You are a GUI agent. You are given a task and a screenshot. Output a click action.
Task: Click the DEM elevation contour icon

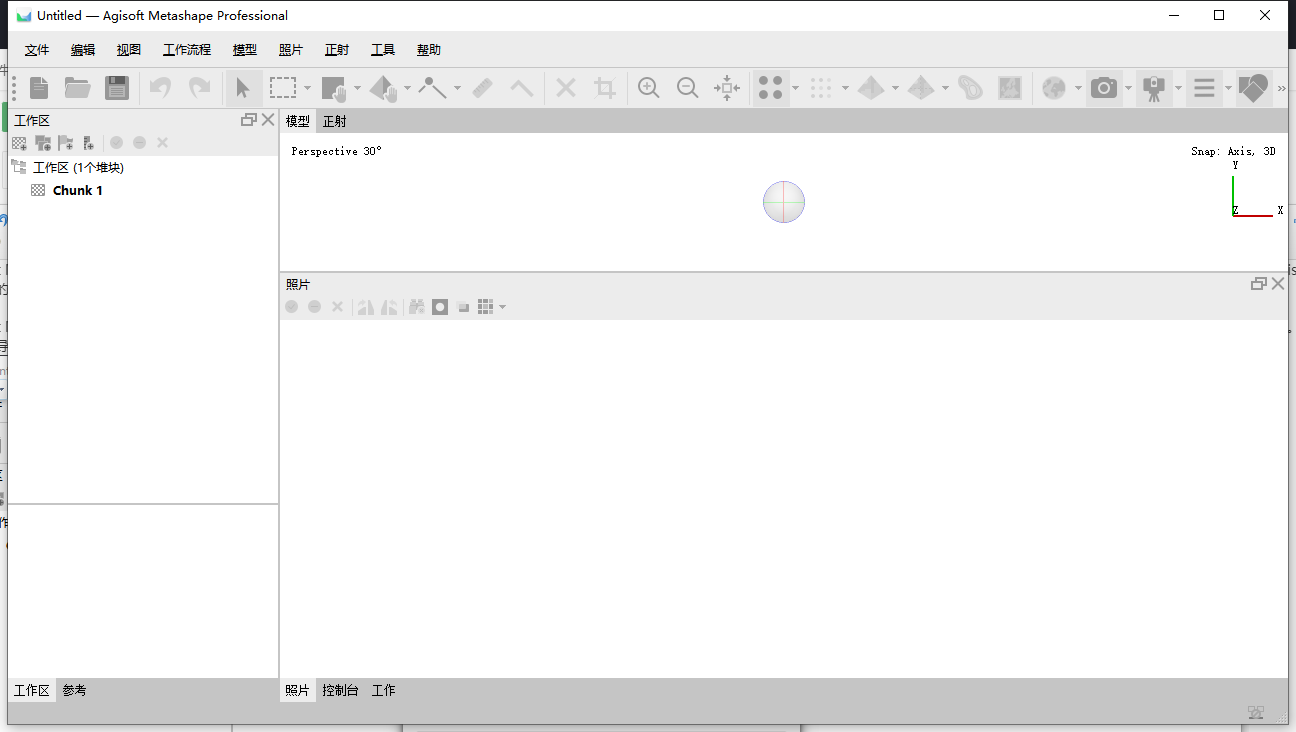tap(970, 88)
